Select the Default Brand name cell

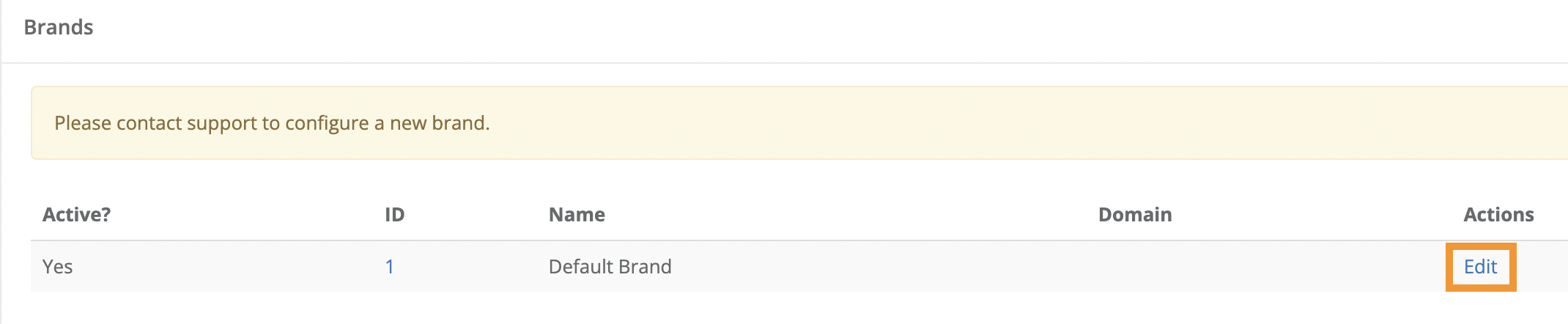(610, 267)
